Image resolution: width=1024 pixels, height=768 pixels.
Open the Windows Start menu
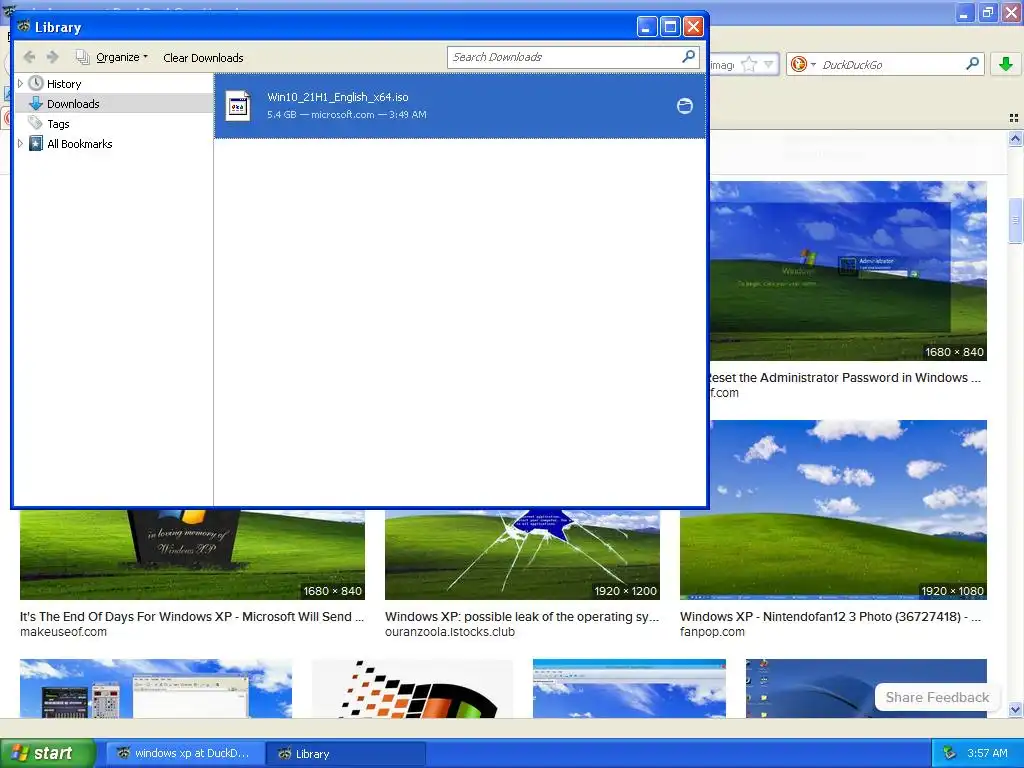tap(47, 753)
